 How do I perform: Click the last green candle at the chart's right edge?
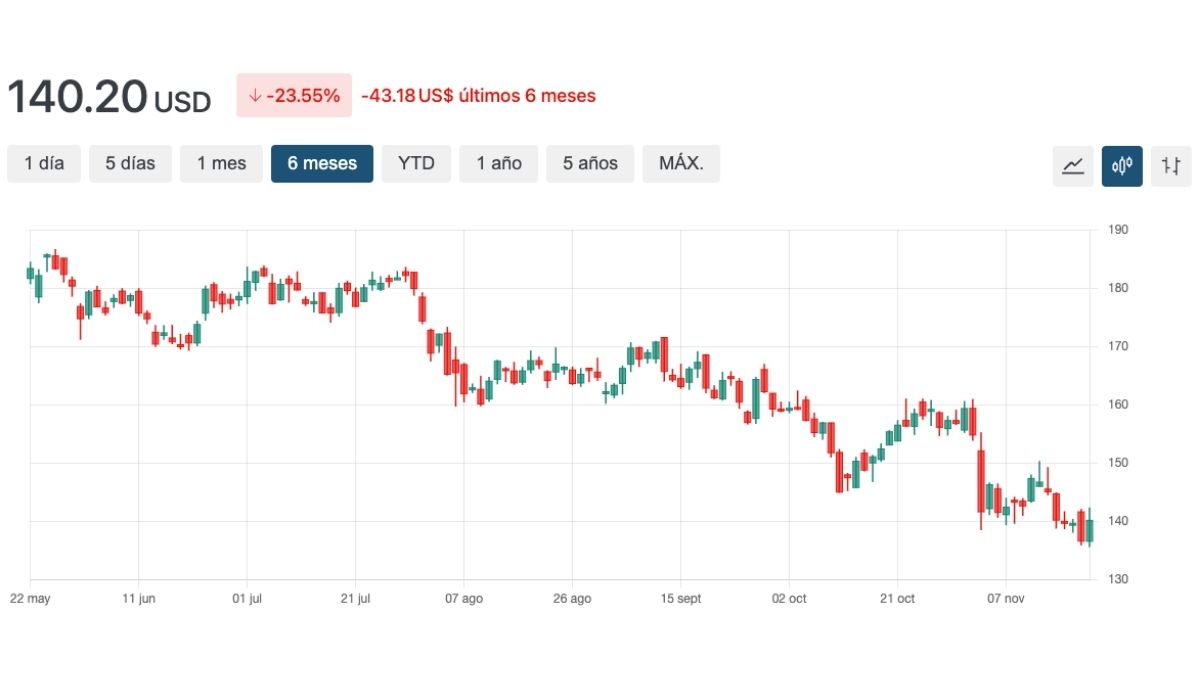(x=1089, y=530)
